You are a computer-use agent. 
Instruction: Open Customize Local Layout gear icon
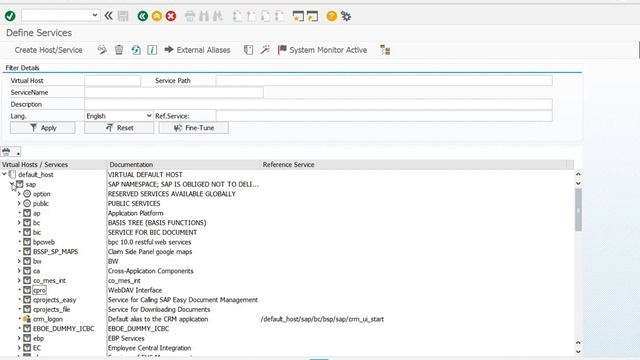point(346,16)
